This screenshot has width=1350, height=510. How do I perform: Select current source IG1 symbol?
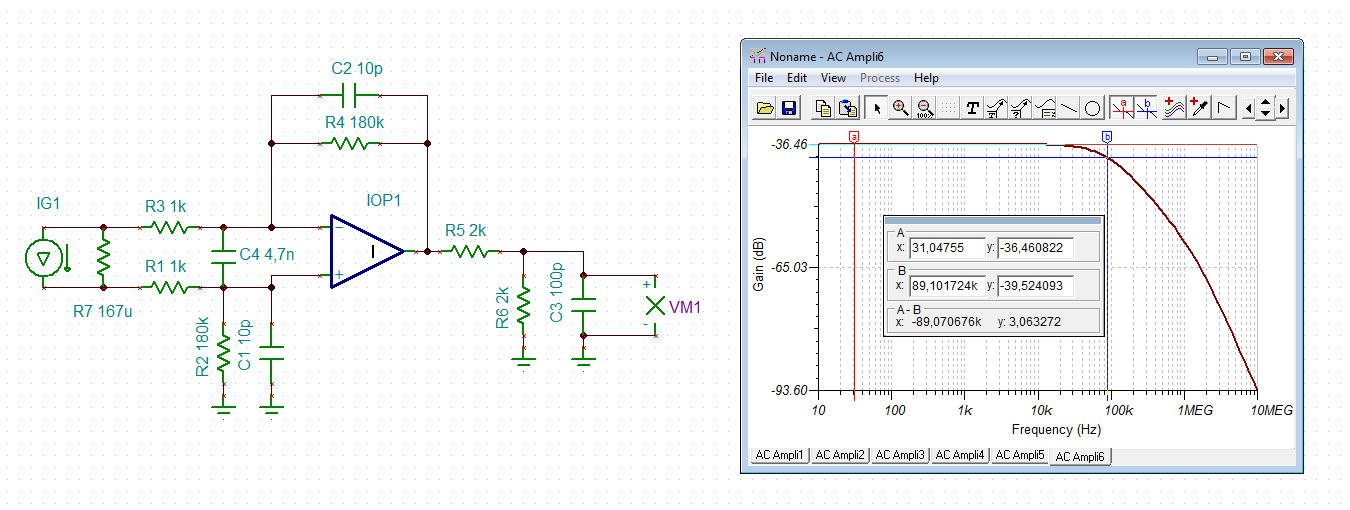click(x=45, y=258)
